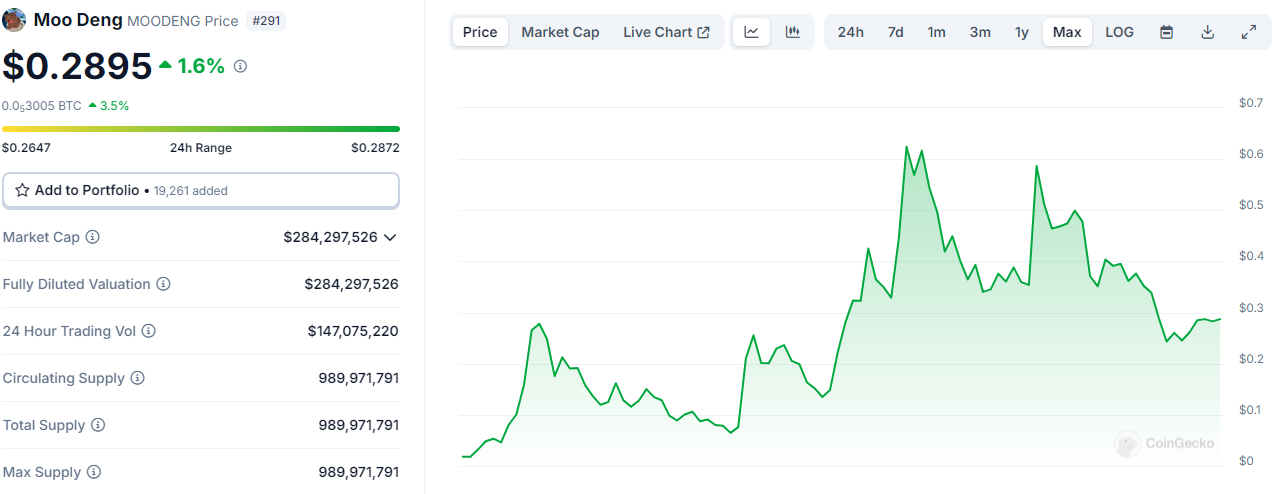1272x494 pixels.
Task: Click info icon next to Circulating Supply
Action: point(138,378)
